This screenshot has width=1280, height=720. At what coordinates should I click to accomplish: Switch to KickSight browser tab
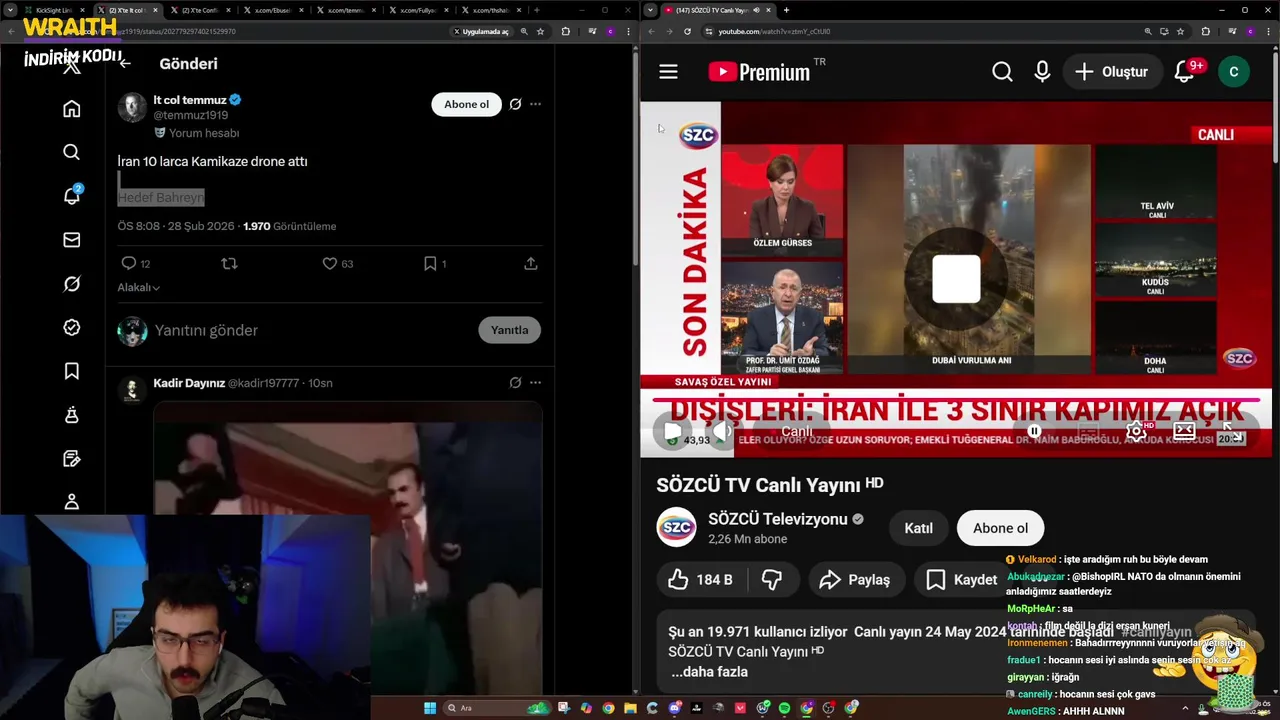coord(55,10)
